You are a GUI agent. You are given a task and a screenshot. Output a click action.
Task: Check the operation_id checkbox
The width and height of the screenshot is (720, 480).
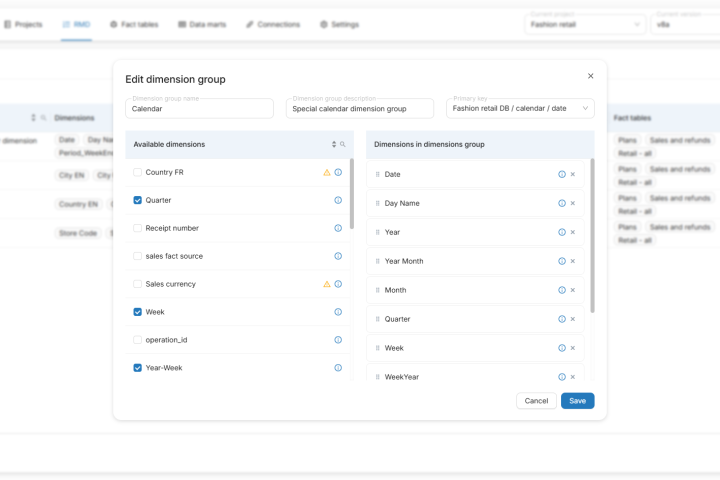[137, 340]
